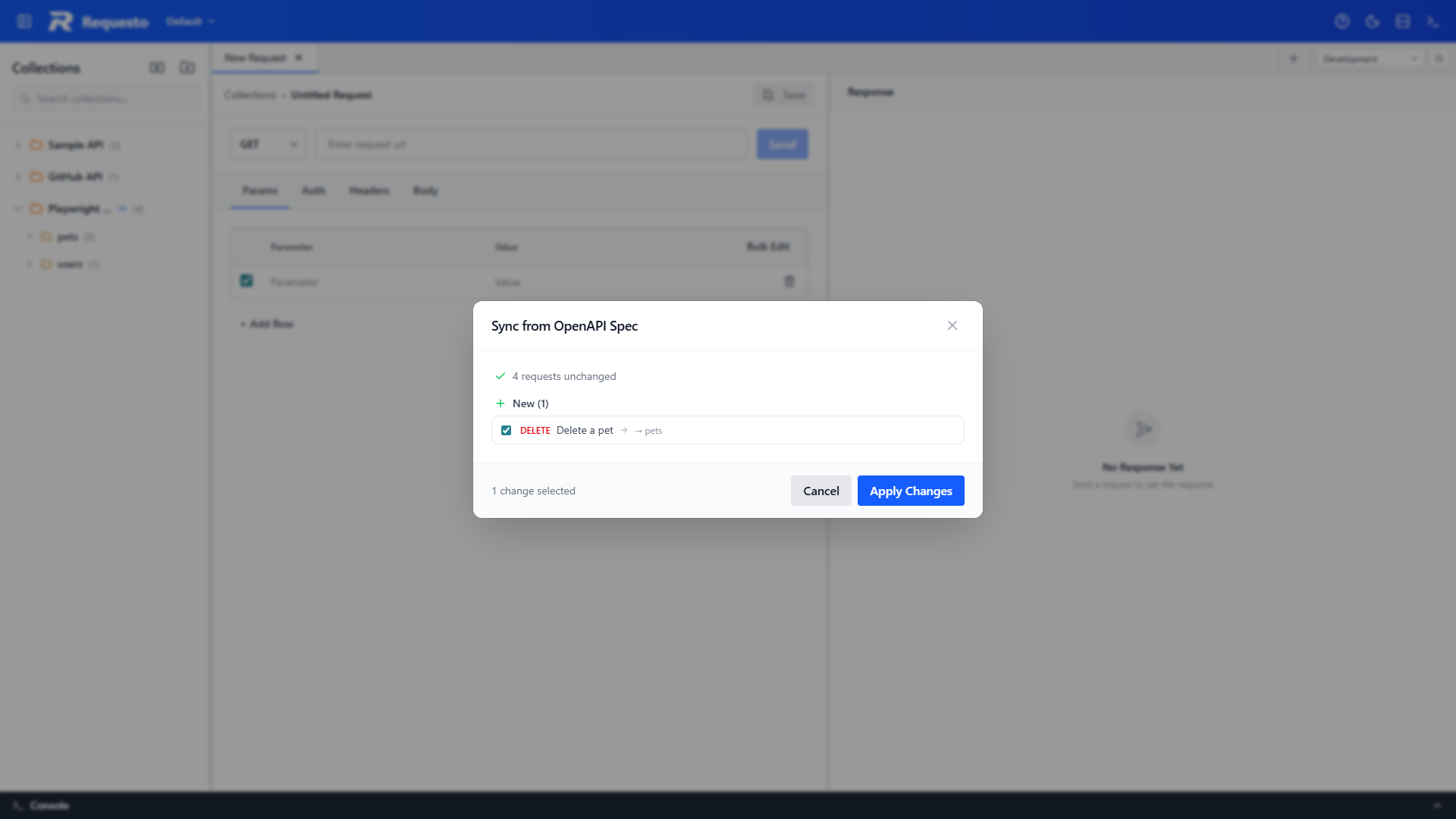
Task: Open the history icon in the top bar
Action: click(1343, 21)
